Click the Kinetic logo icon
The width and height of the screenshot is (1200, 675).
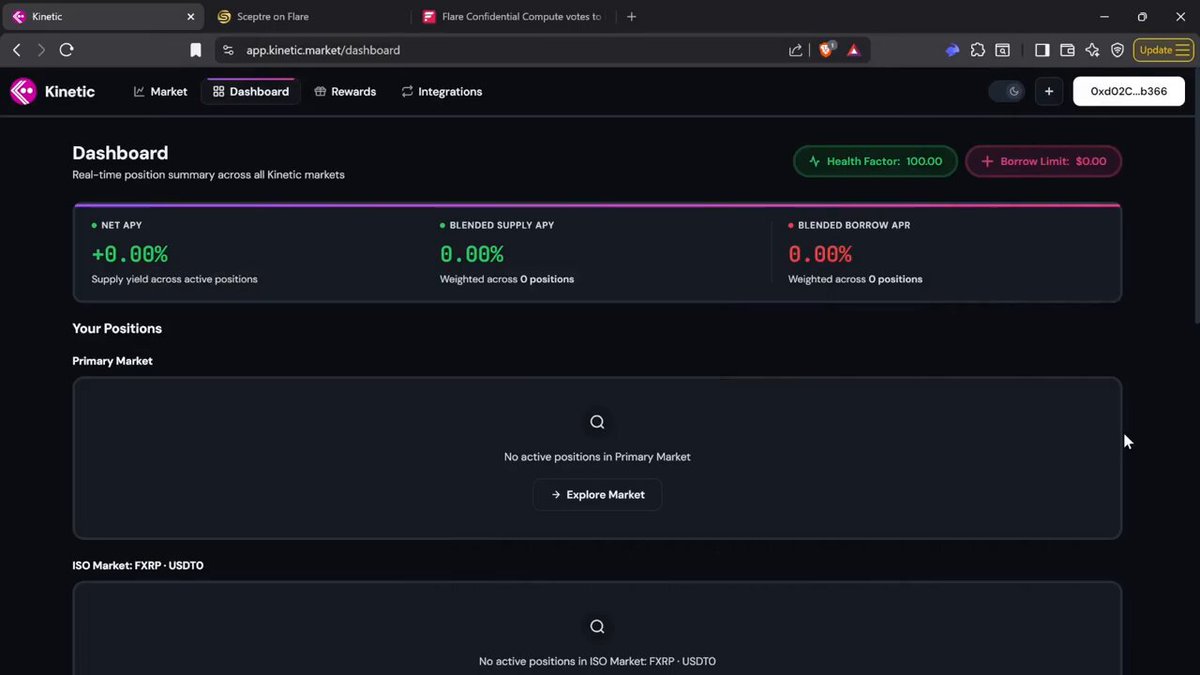[x=23, y=91]
